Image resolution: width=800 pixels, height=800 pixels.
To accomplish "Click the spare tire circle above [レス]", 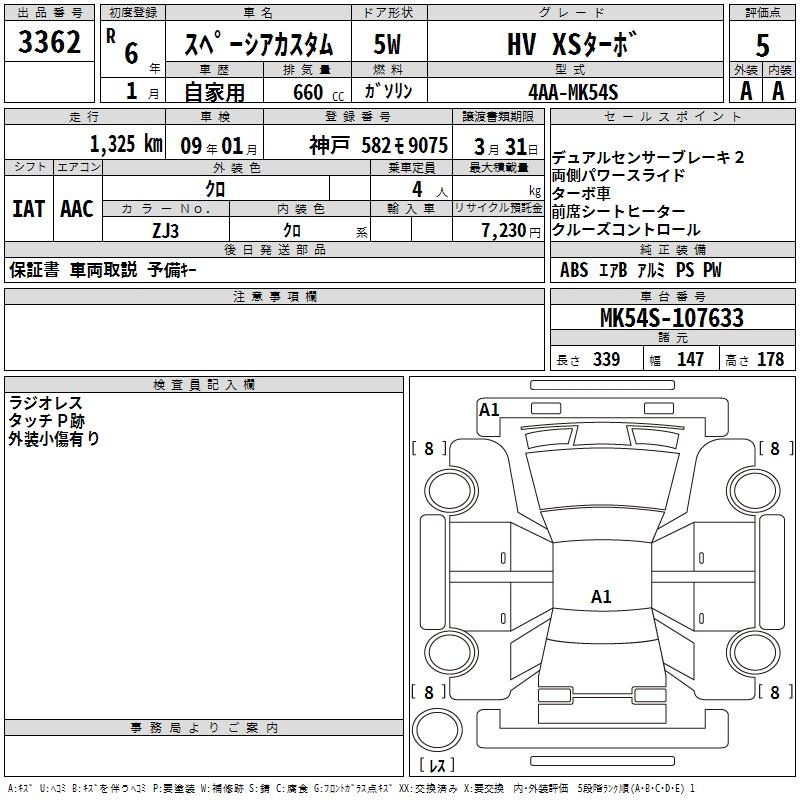I will (x=437, y=729).
